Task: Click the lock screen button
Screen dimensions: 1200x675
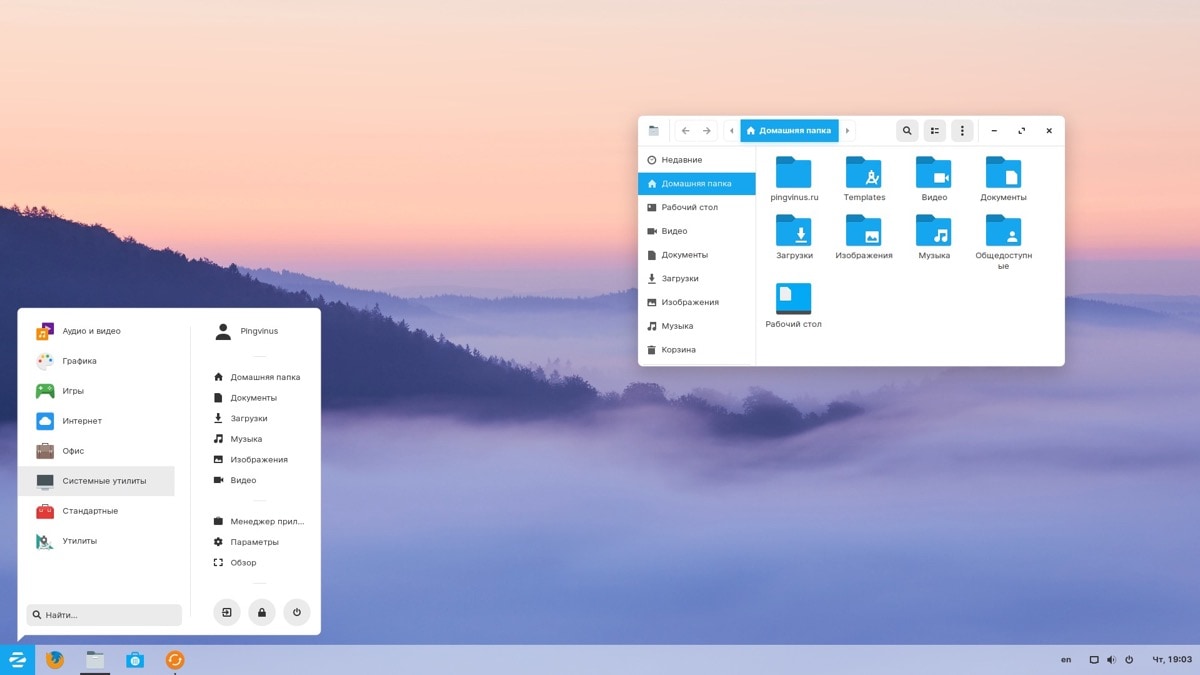Action: tap(262, 612)
